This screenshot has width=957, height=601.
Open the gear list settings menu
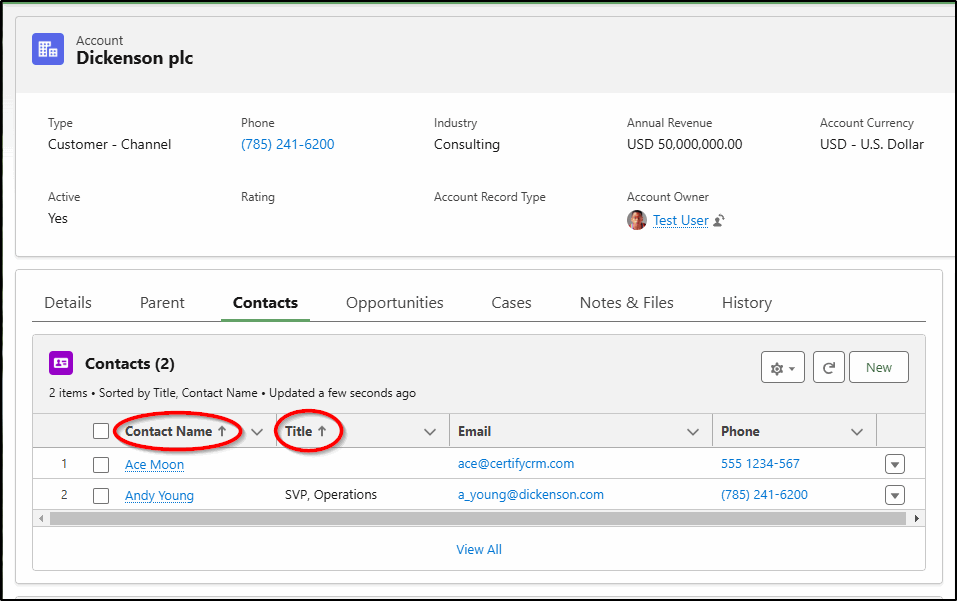(x=782, y=367)
